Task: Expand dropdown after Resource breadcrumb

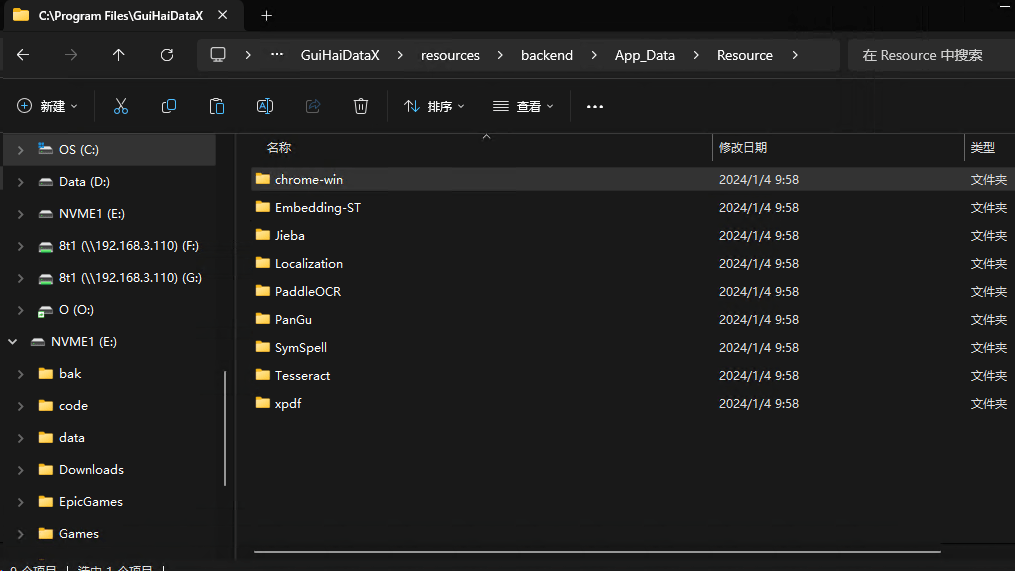Action: (x=795, y=55)
